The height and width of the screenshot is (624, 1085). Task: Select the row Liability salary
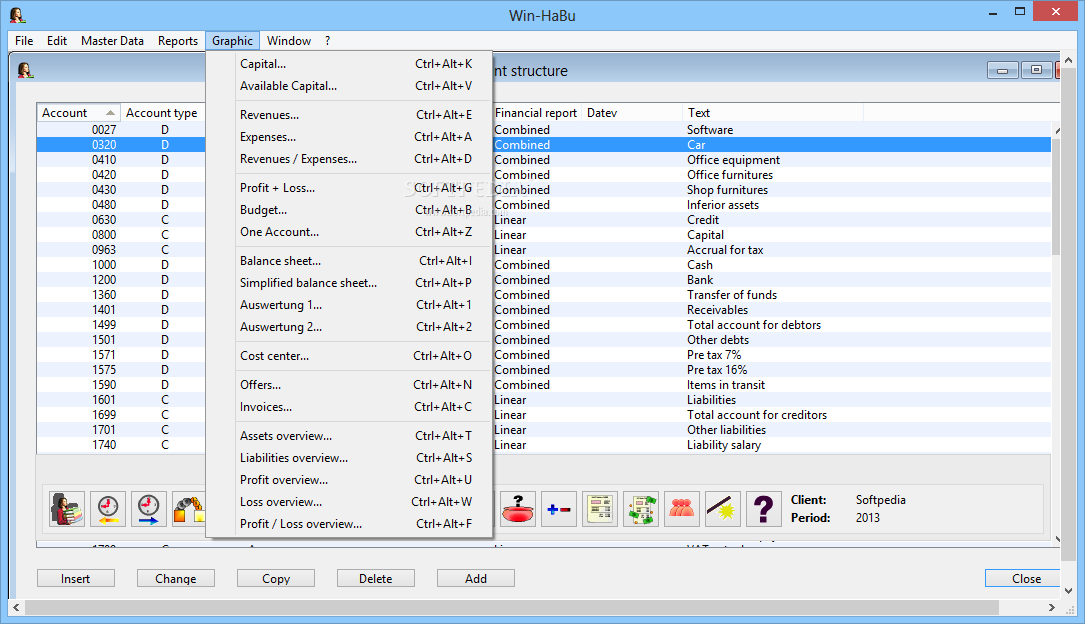coord(544,445)
